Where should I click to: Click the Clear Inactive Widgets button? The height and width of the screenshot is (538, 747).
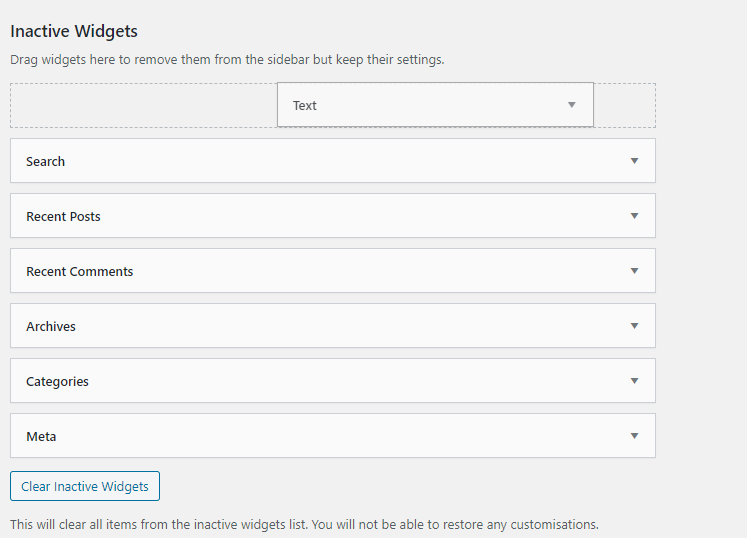click(x=85, y=486)
